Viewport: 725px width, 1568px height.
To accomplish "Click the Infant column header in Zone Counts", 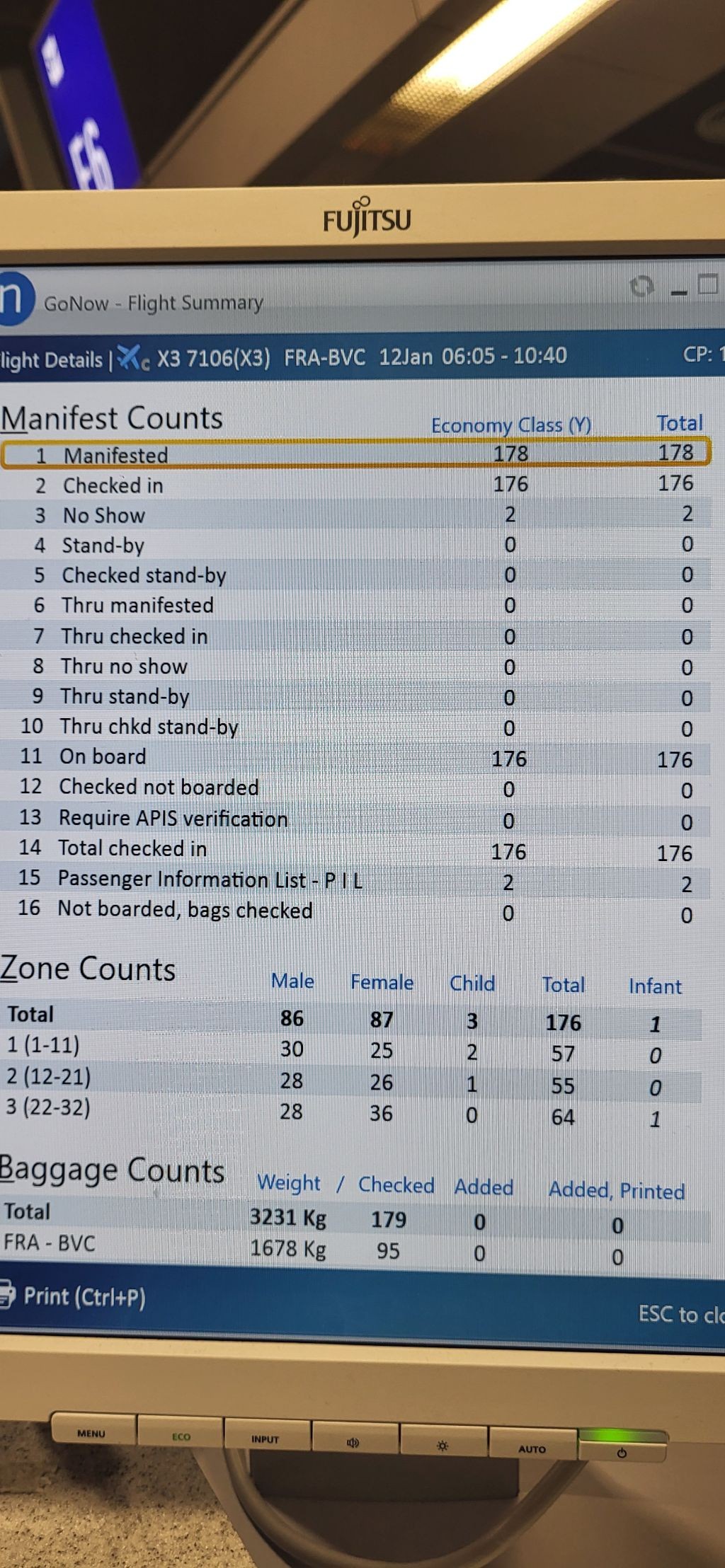I will (655, 986).
